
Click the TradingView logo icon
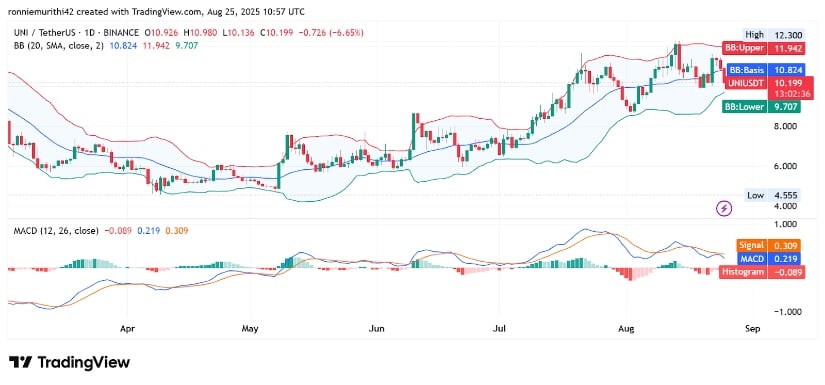pos(21,362)
